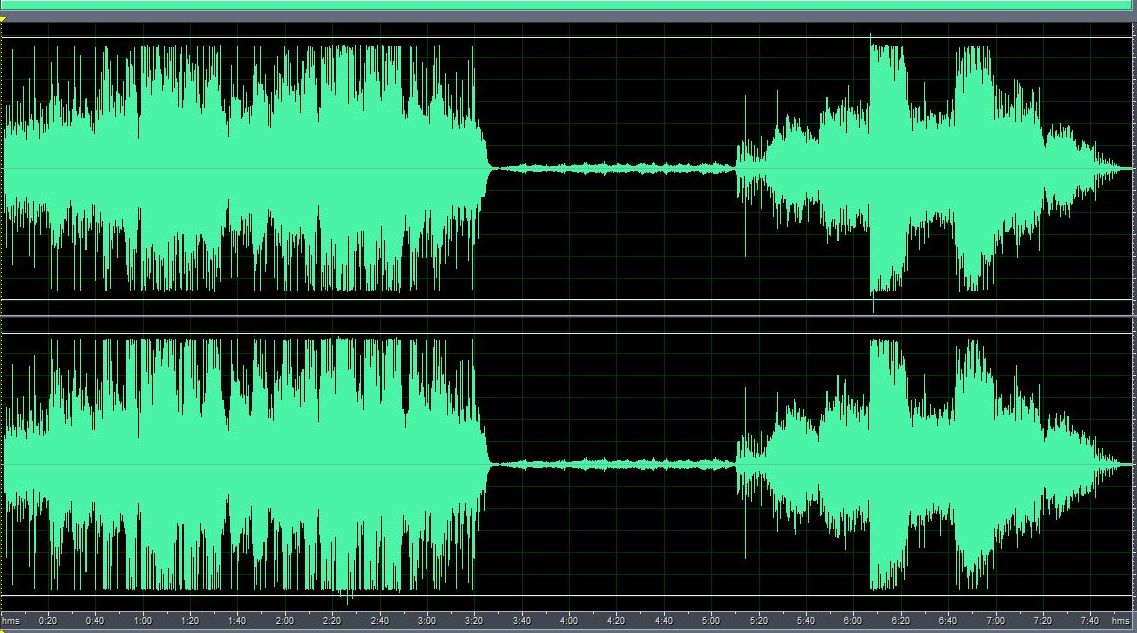Click the quiet low-amplitude section of the waveform
This screenshot has height=633, width=1137.
tap(610, 165)
